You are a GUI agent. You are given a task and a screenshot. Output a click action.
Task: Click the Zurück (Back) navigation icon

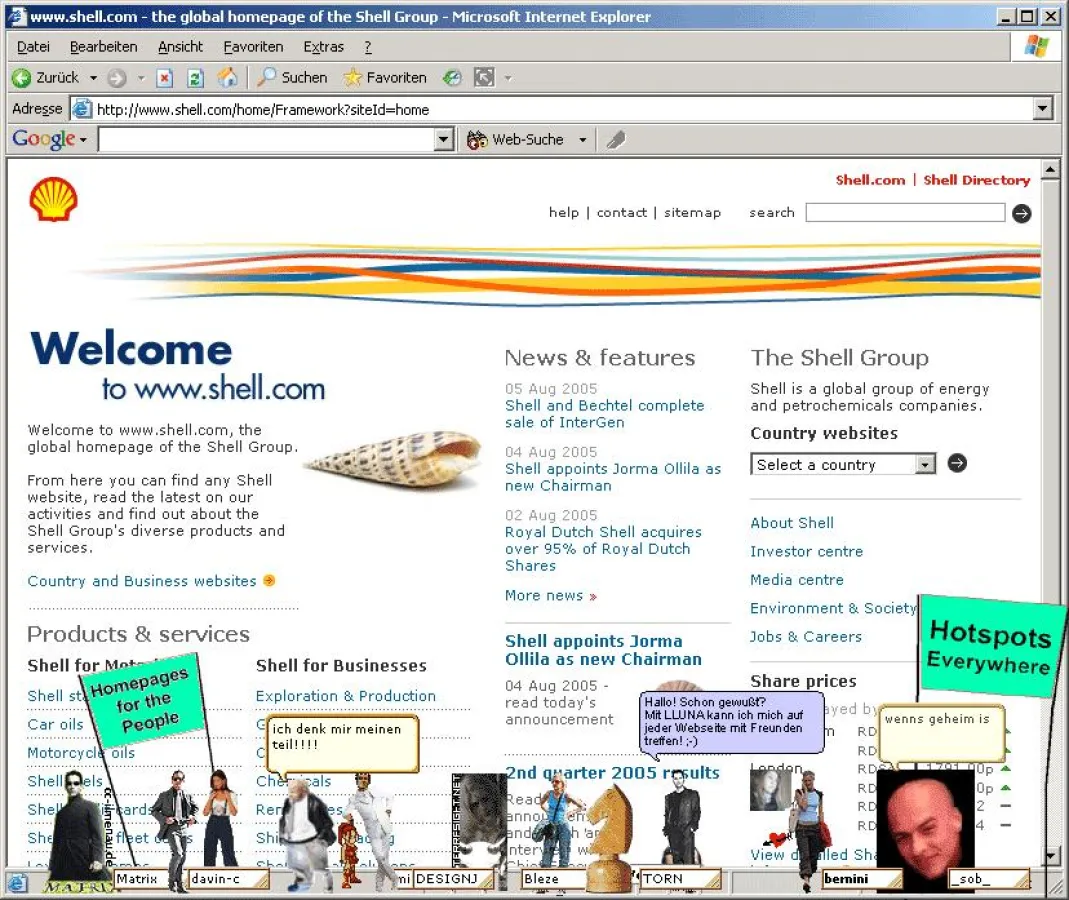click(22, 77)
